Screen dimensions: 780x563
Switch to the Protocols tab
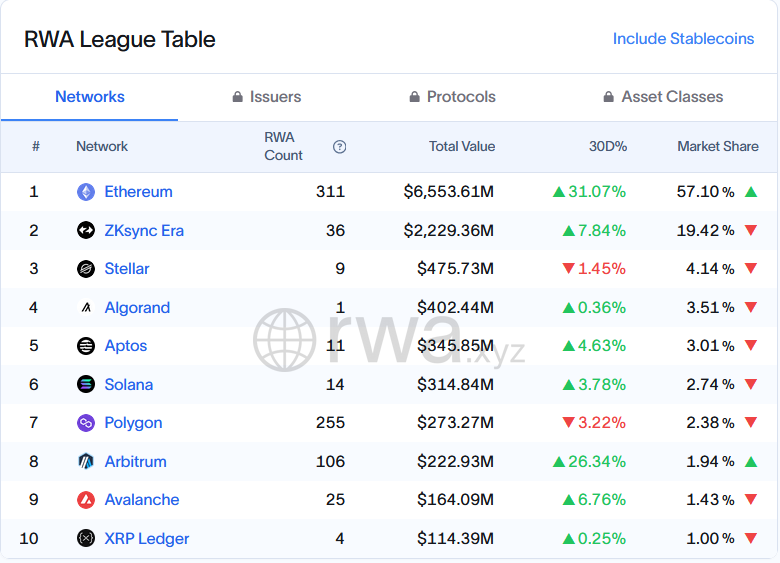[x=452, y=97]
